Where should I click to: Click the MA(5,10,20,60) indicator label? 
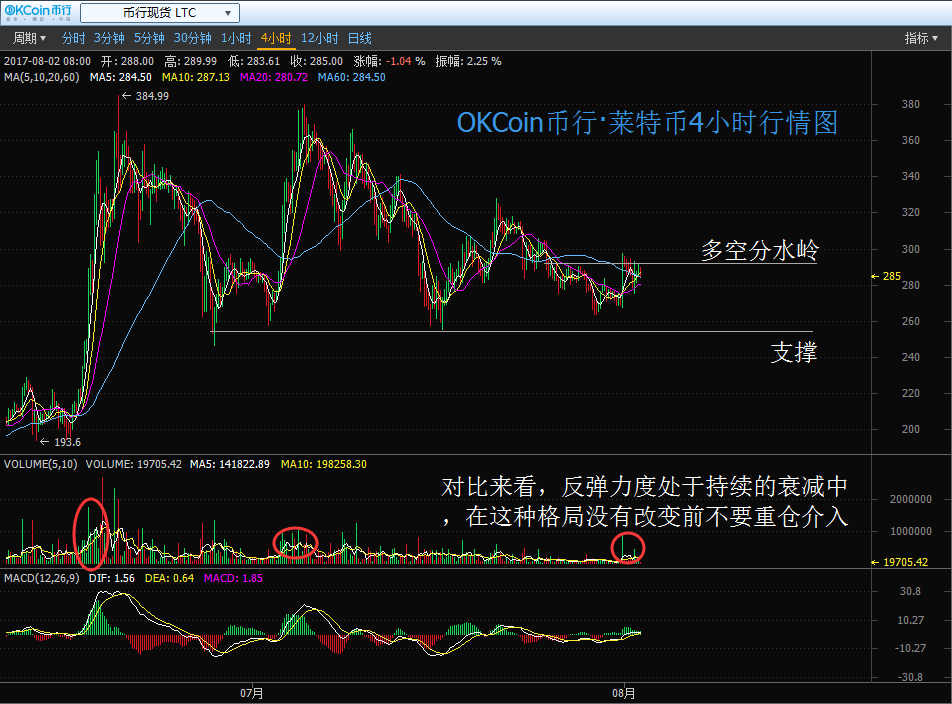click(x=44, y=77)
